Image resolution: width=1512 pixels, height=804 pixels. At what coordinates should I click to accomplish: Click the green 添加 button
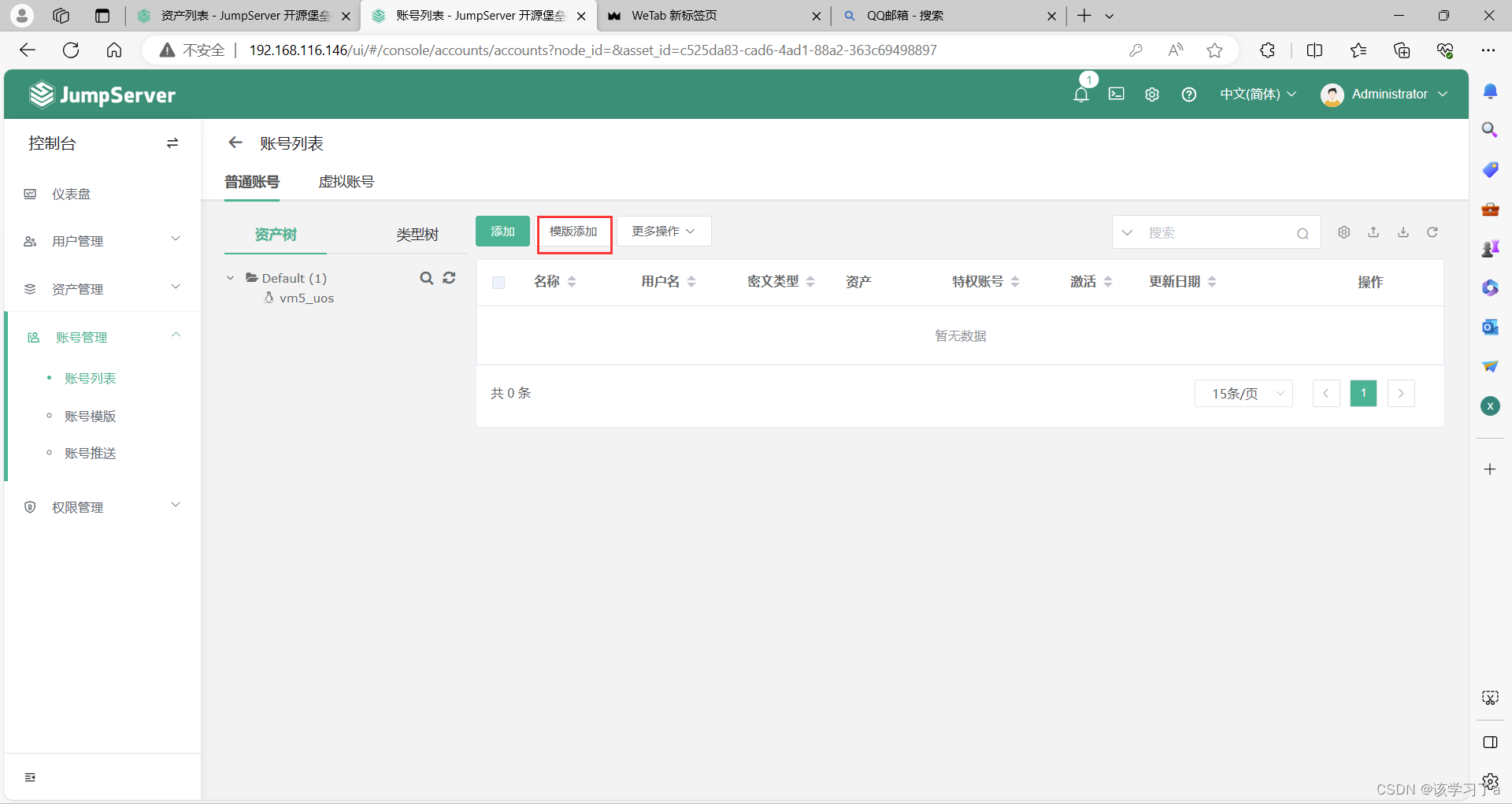(x=502, y=232)
